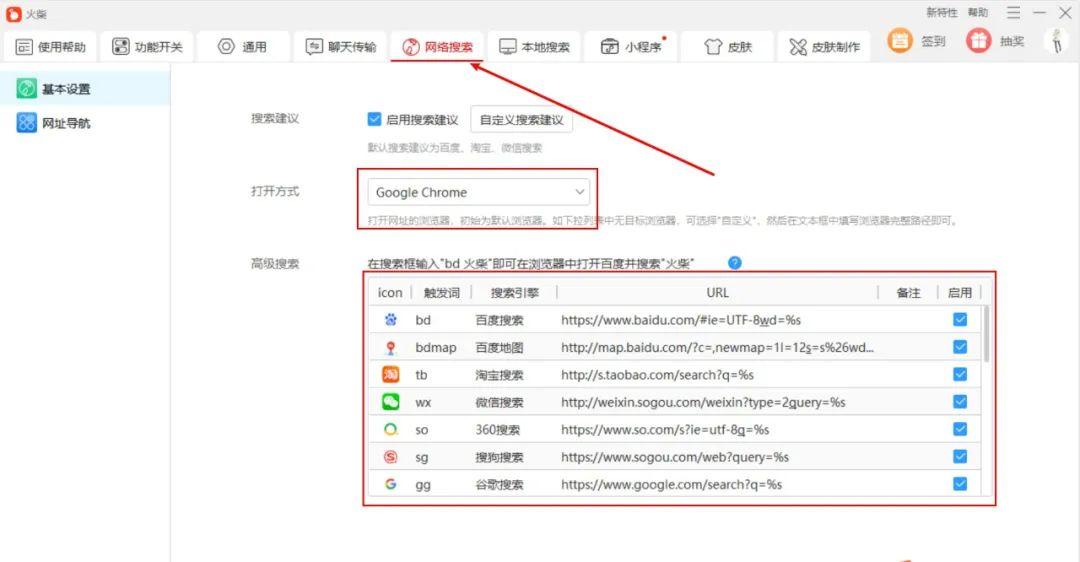Viewport: 1080px width, 562px height.
Task: Switch to the 功能开关 tab
Action: point(147,47)
